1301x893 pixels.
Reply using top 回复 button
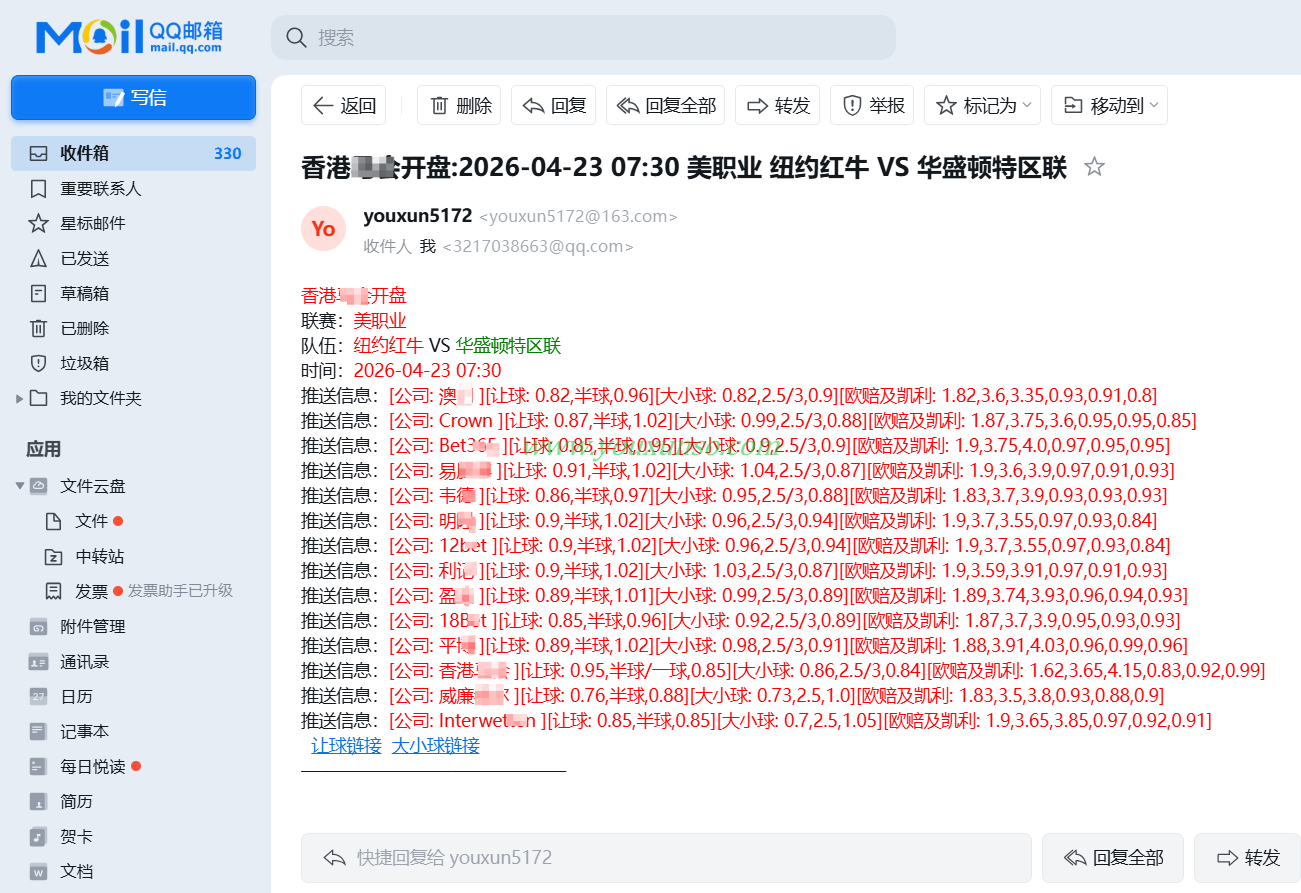pos(554,105)
